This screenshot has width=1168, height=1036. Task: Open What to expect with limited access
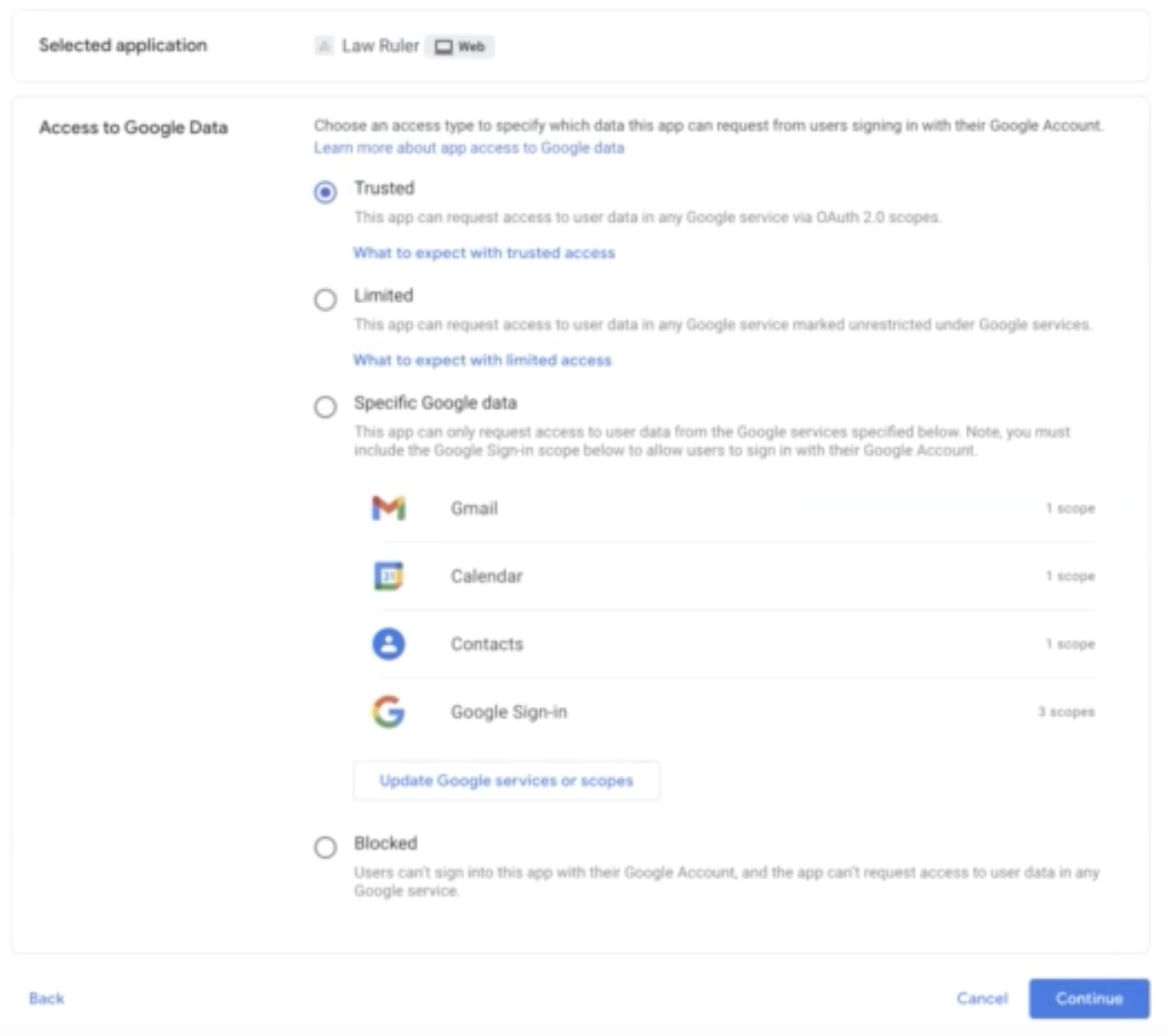coord(482,360)
